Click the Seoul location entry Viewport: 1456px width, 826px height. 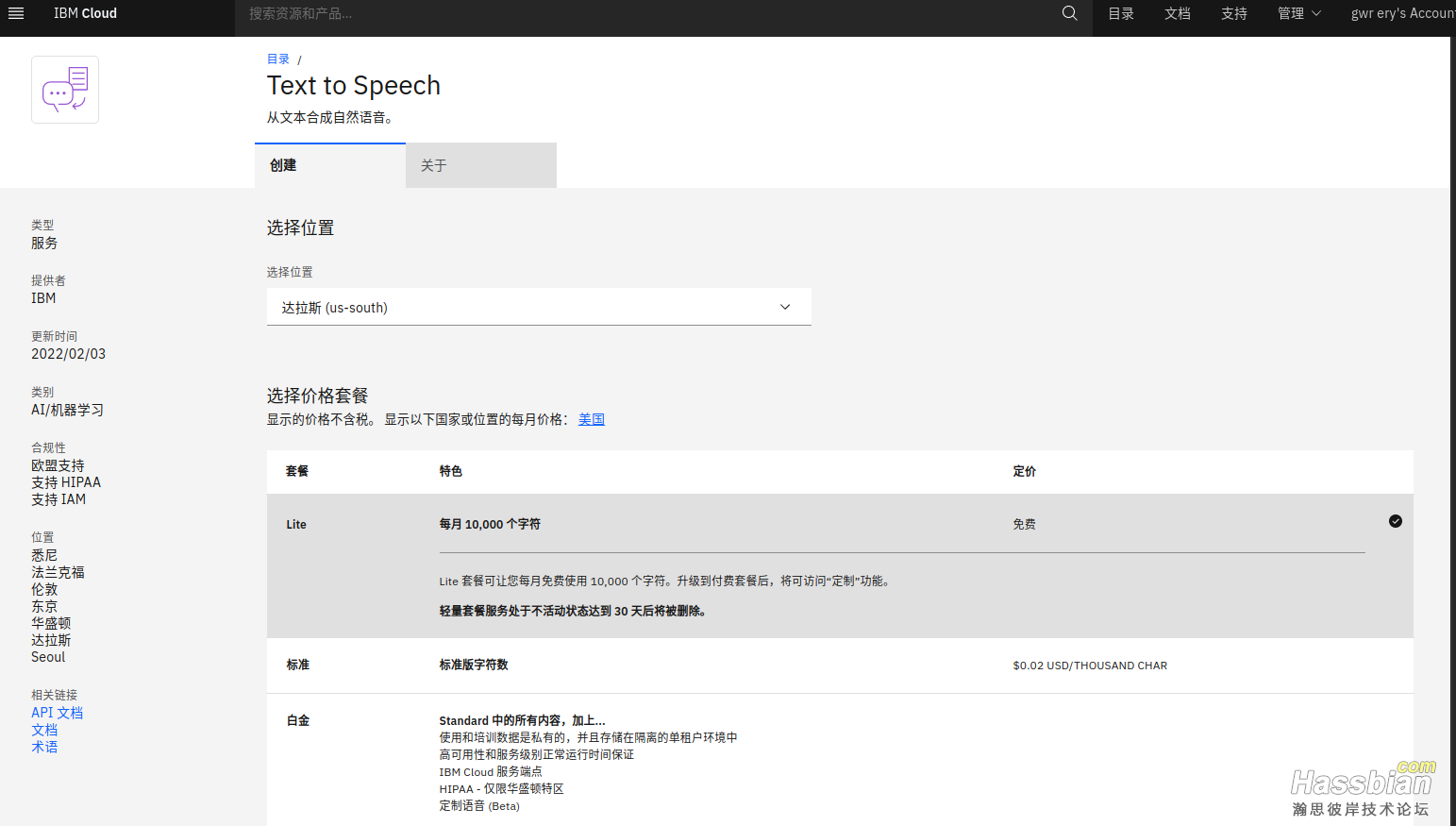[48, 657]
